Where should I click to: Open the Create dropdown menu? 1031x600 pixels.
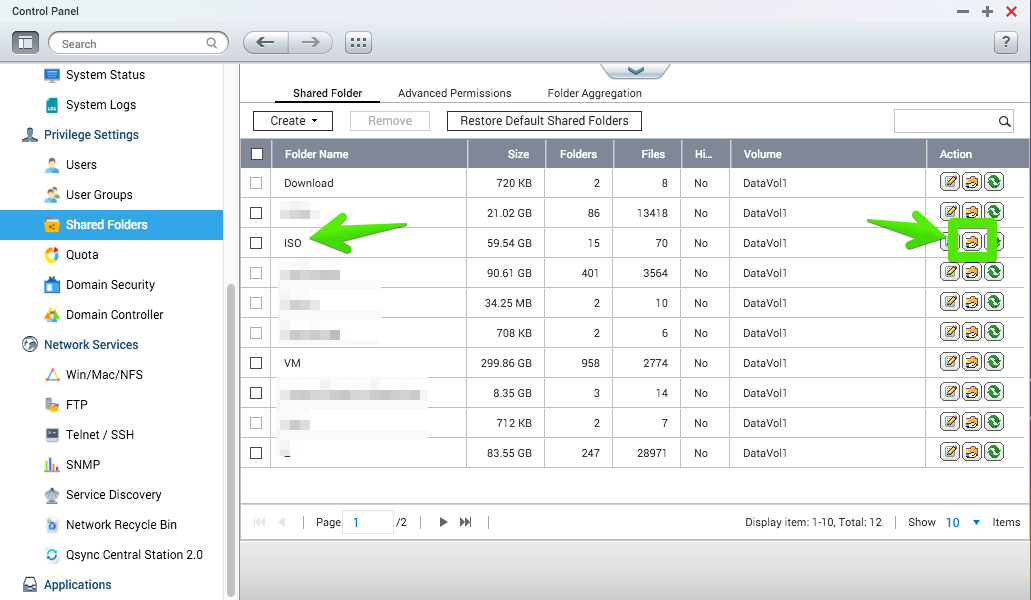tap(293, 121)
